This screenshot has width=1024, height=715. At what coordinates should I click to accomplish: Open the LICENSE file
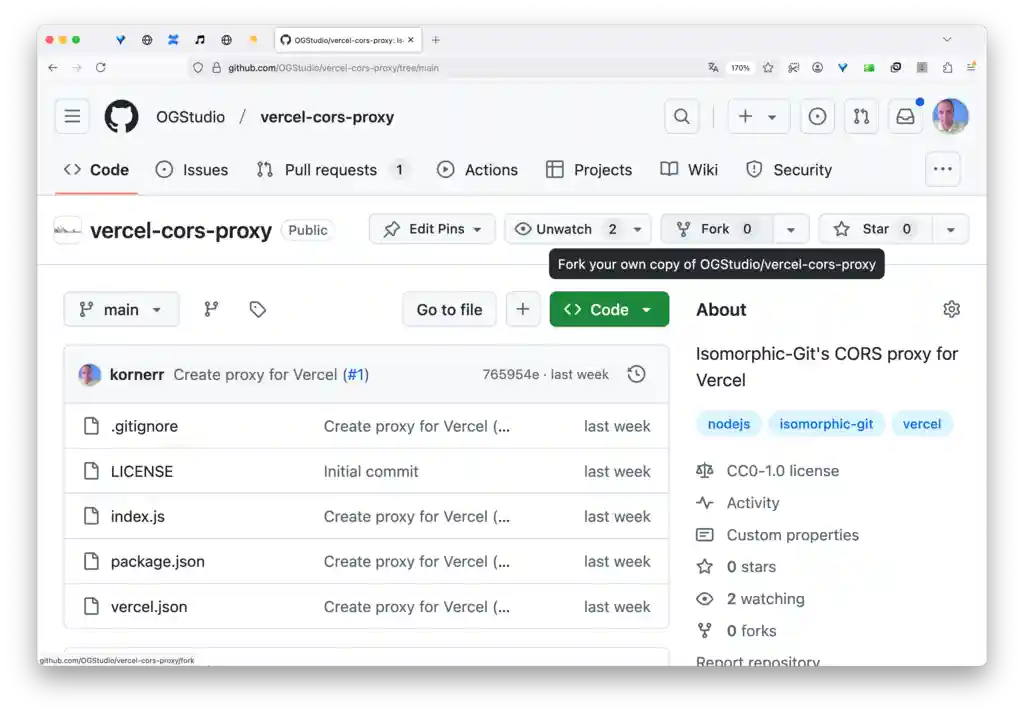point(142,471)
